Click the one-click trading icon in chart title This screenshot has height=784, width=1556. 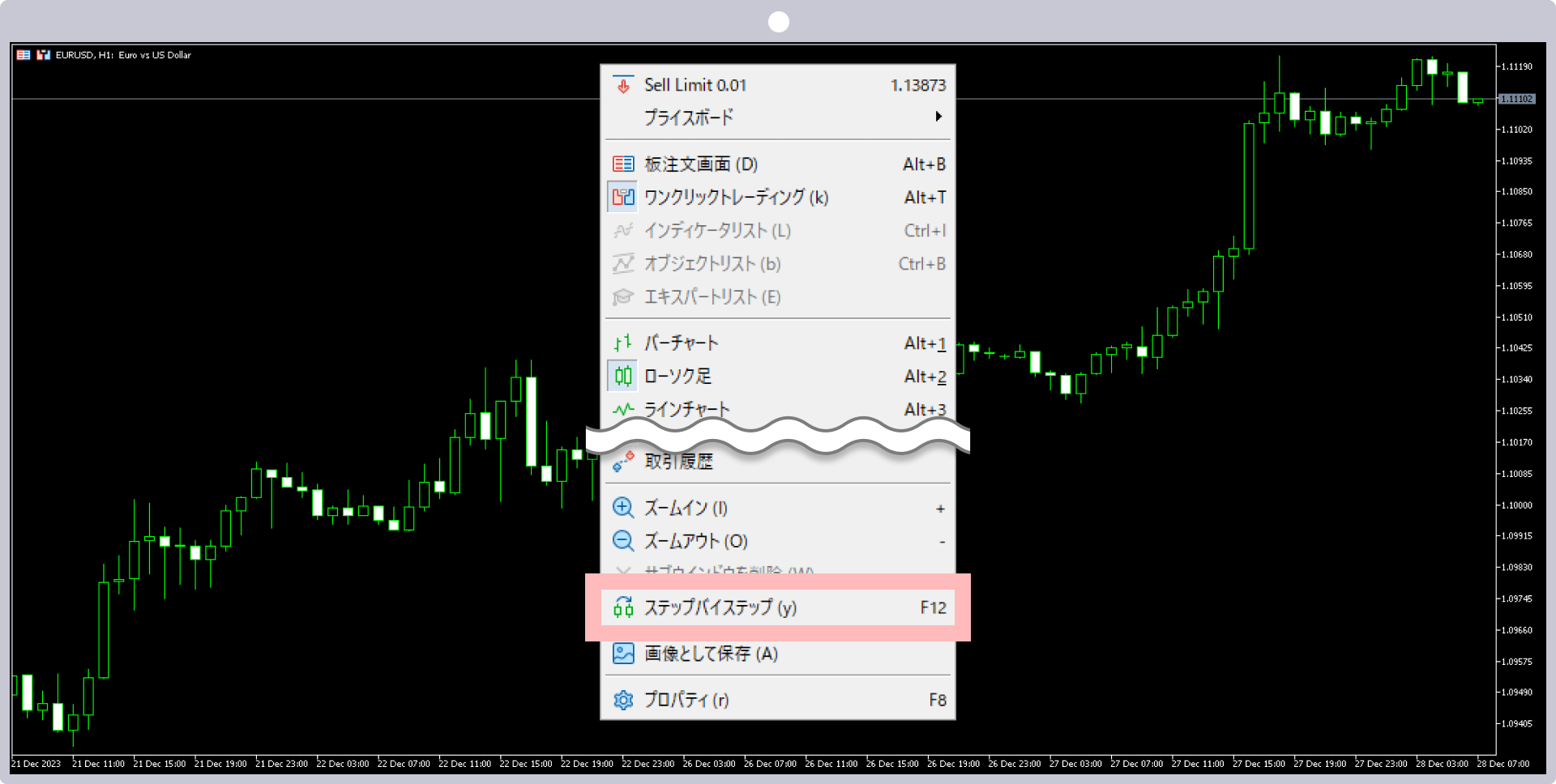44,55
